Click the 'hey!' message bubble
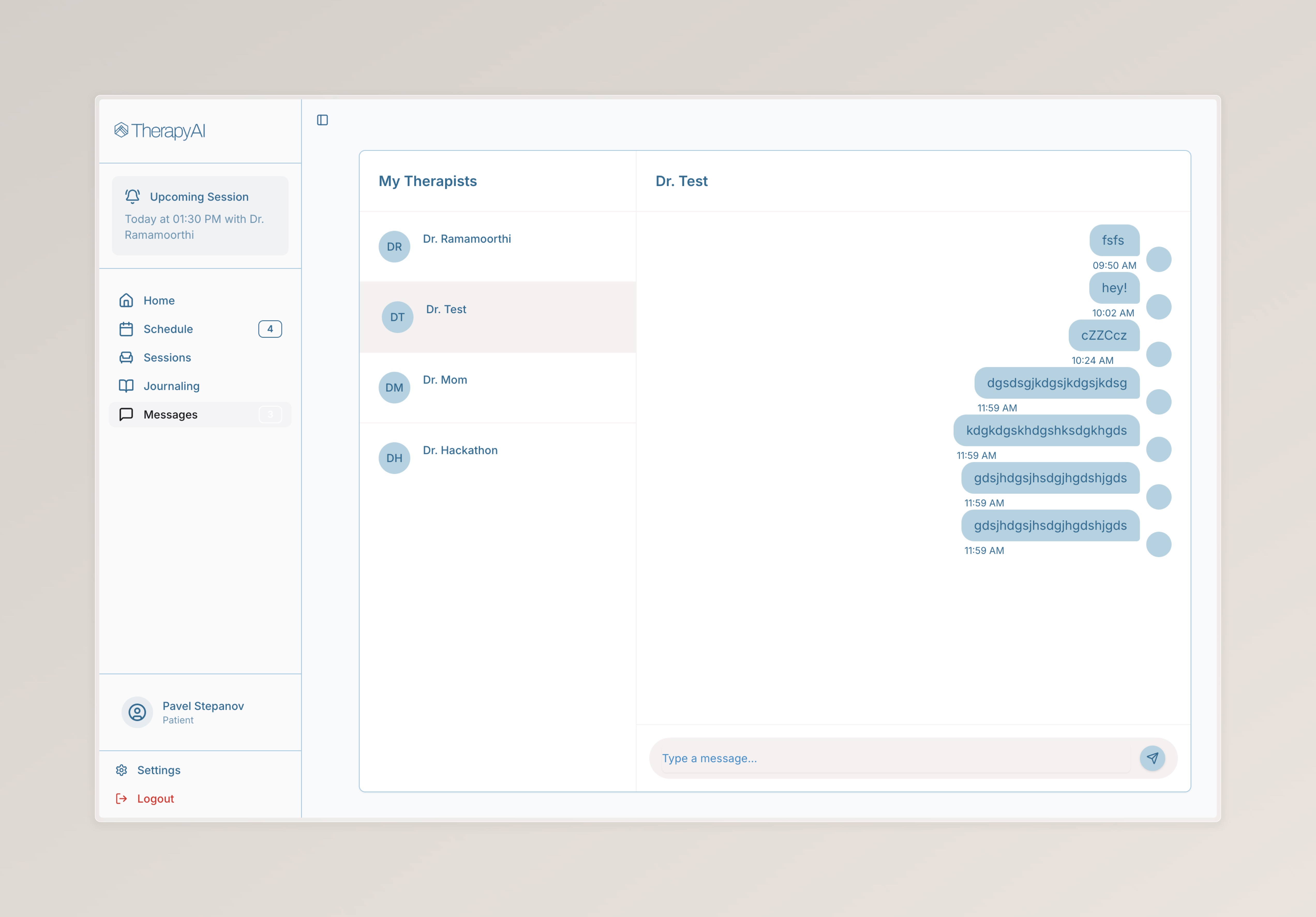 click(1114, 288)
